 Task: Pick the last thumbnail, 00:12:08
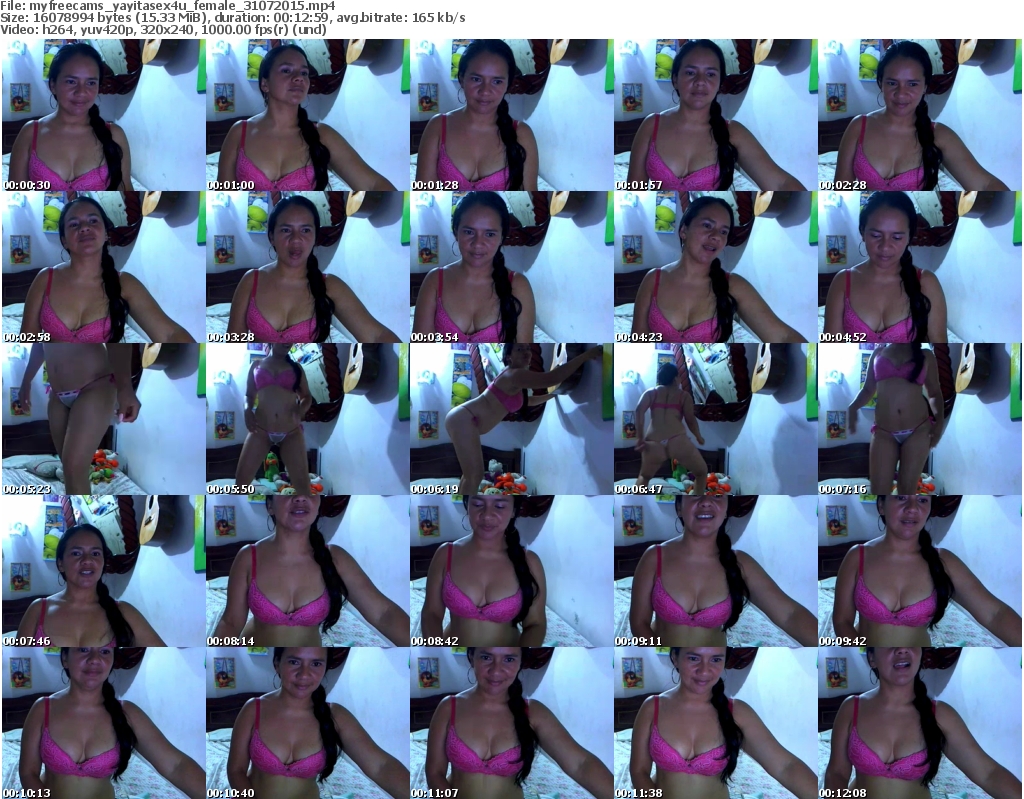click(x=919, y=723)
